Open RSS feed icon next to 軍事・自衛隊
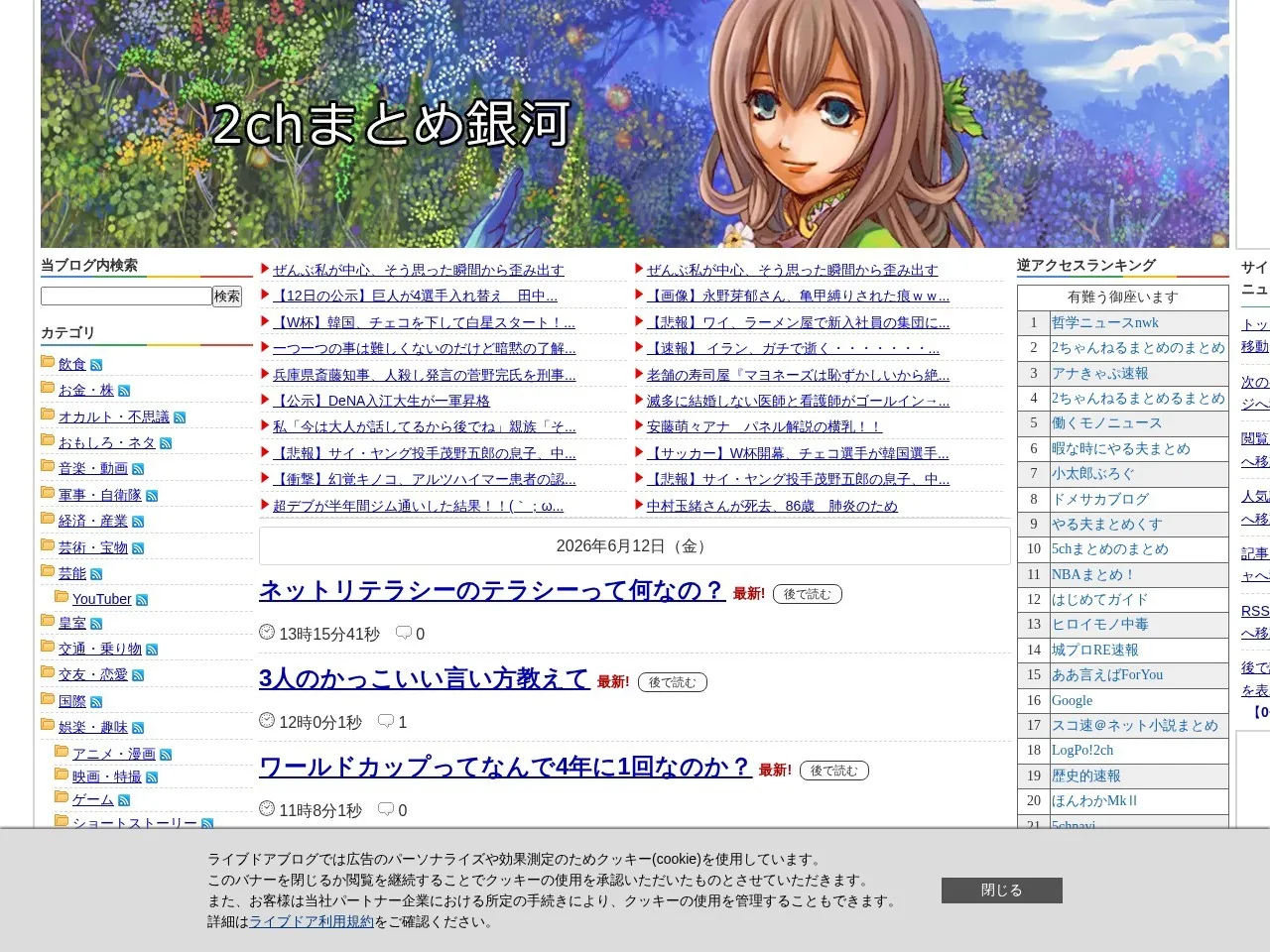Image resolution: width=1270 pixels, height=952 pixels. pyautogui.click(x=152, y=496)
